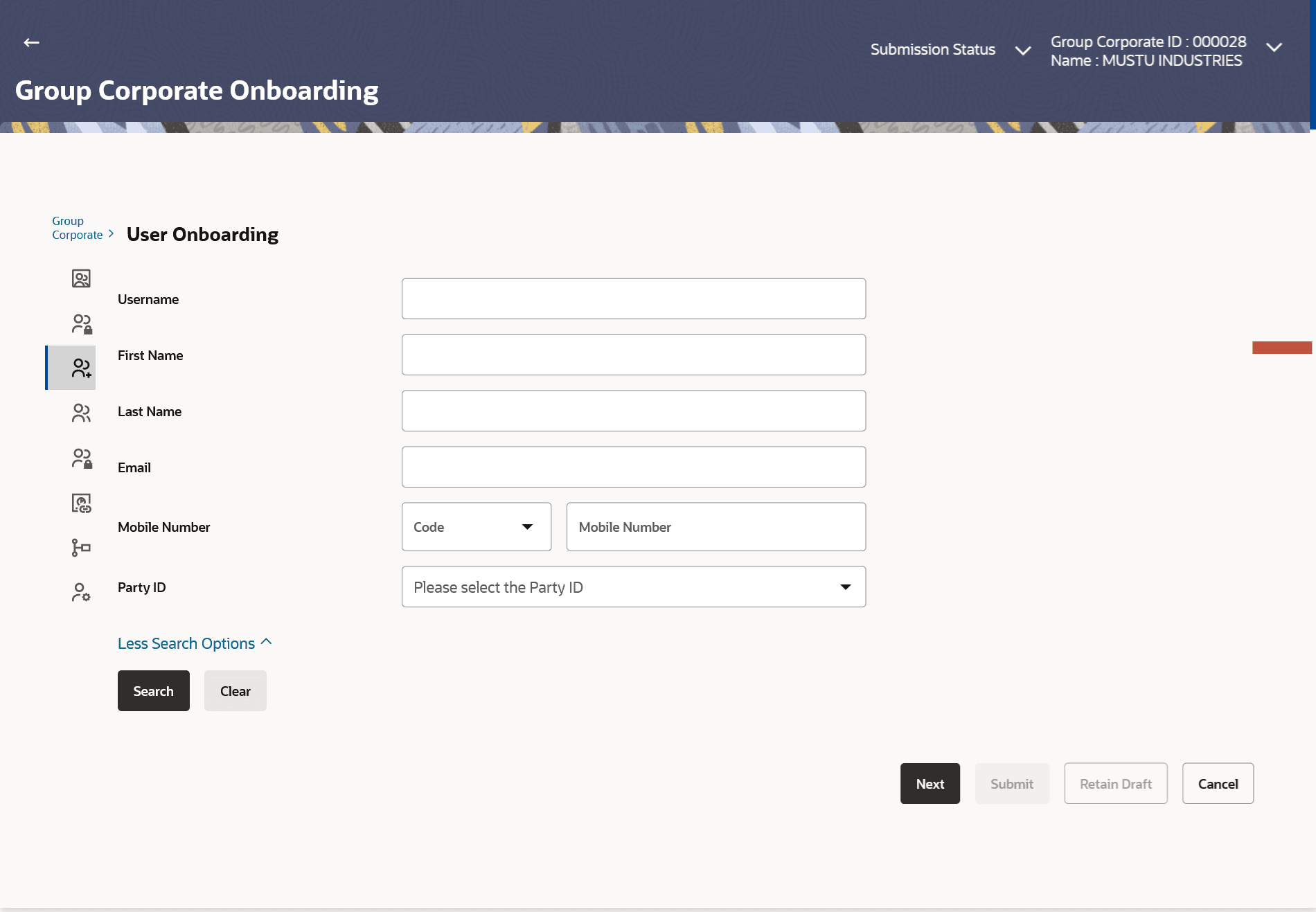Viewport: 1316px width, 912px height.
Task: Click the Next button
Action: (930, 784)
